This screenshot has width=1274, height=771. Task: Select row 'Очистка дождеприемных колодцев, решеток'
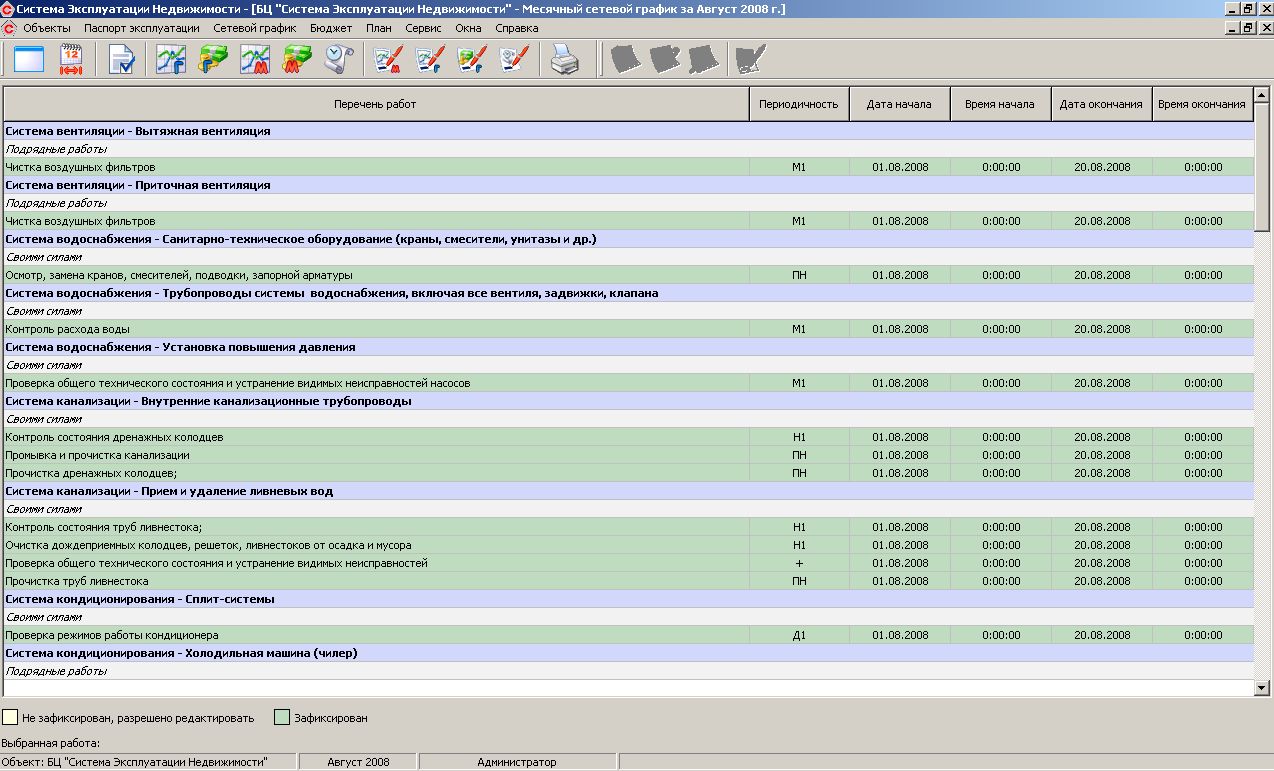coord(628,545)
